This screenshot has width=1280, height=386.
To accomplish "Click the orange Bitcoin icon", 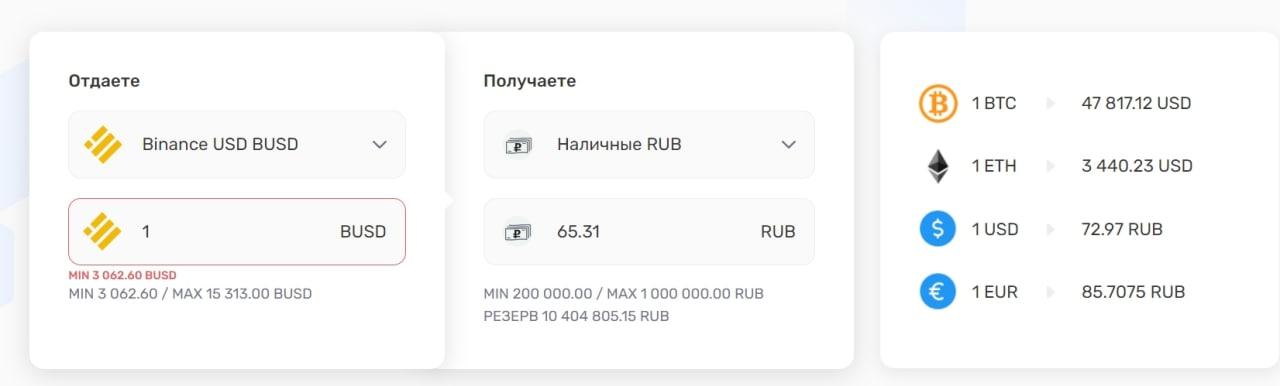I will [938, 103].
